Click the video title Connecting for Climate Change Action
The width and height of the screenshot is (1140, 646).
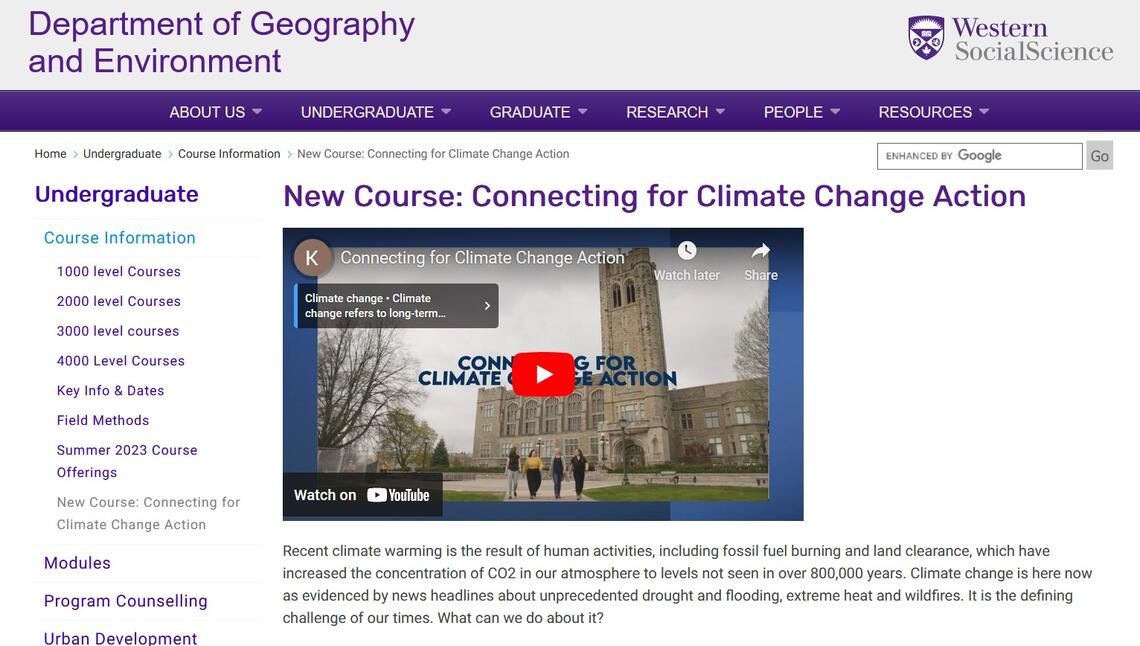(x=482, y=258)
